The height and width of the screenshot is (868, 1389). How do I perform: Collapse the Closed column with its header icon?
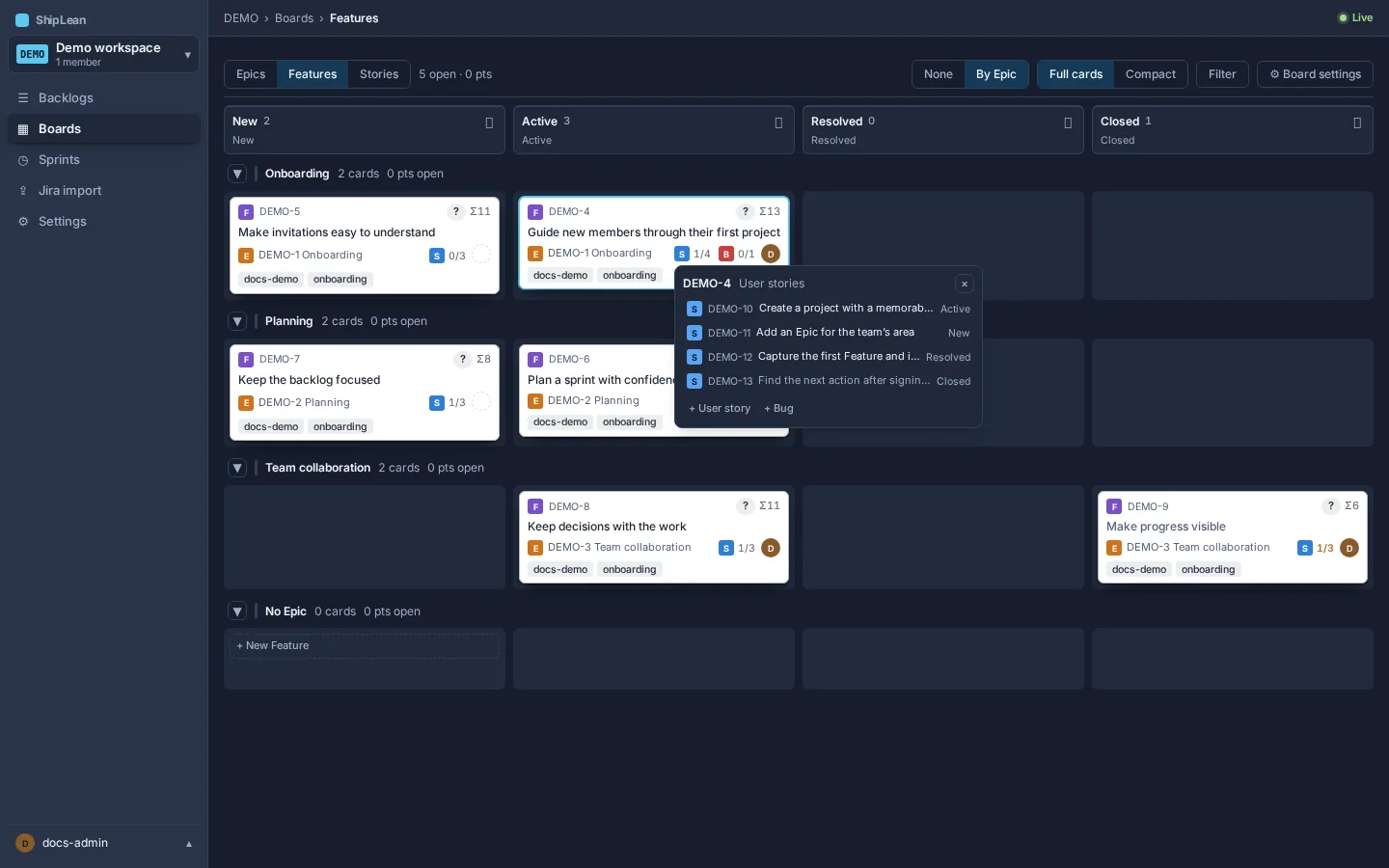tap(1357, 122)
